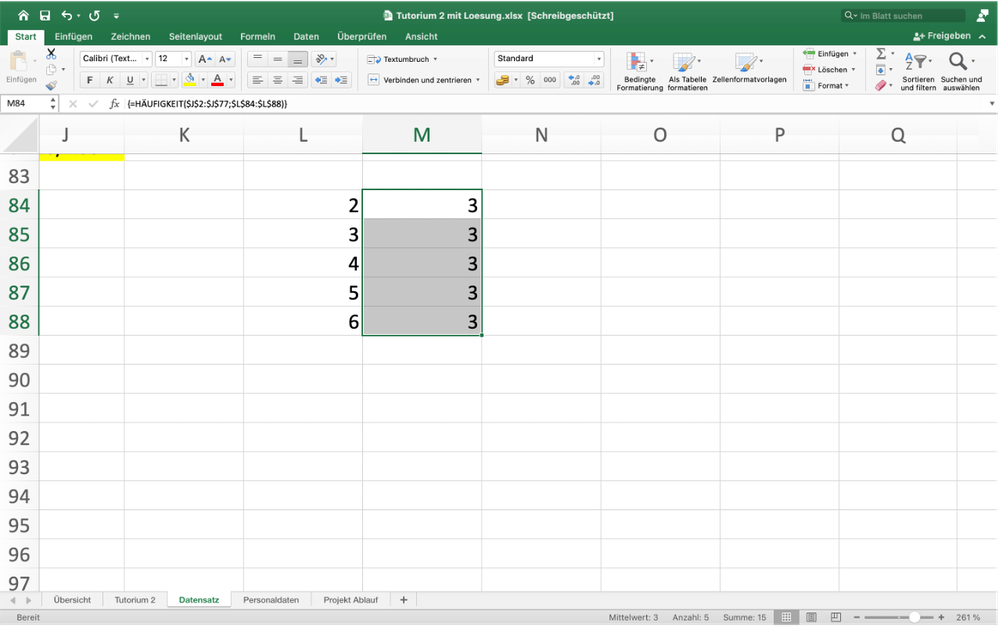The height and width of the screenshot is (626, 999).
Task: Toggle italic formatting (K)
Action: coord(110,80)
